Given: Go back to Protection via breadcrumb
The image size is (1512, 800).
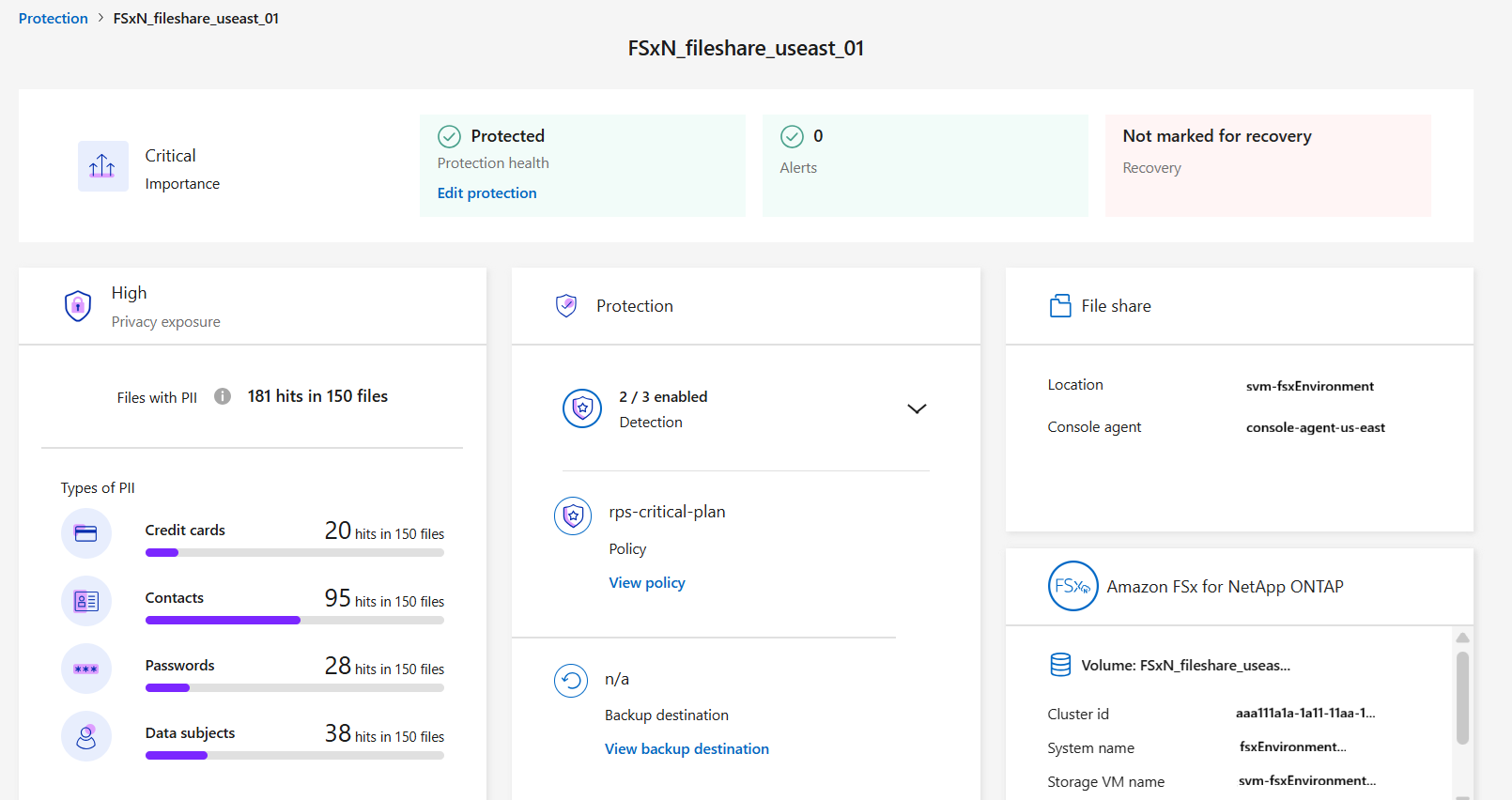Looking at the screenshot, I should pos(54,19).
